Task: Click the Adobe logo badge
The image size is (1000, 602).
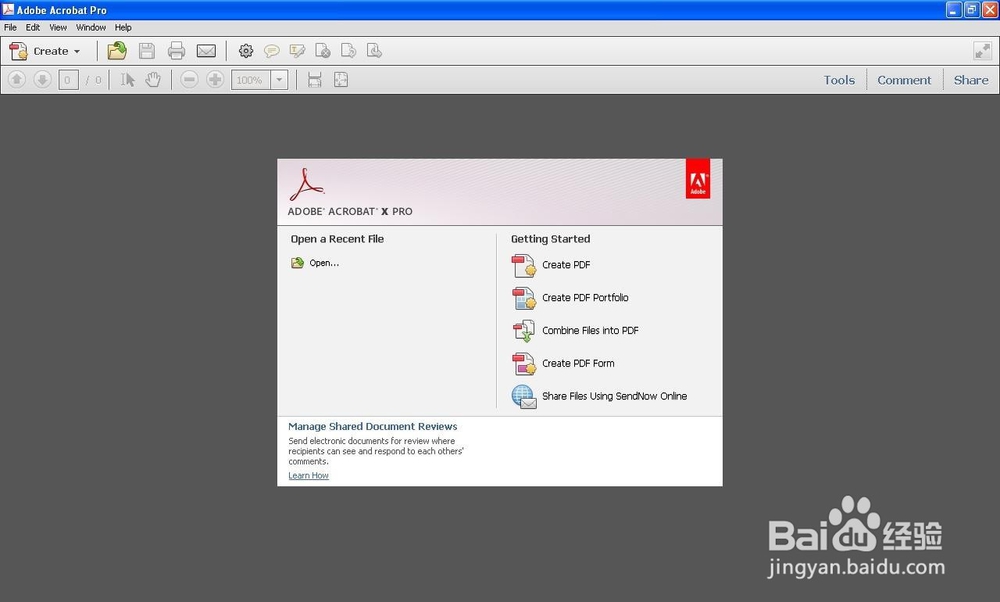Action: pyautogui.click(x=698, y=179)
